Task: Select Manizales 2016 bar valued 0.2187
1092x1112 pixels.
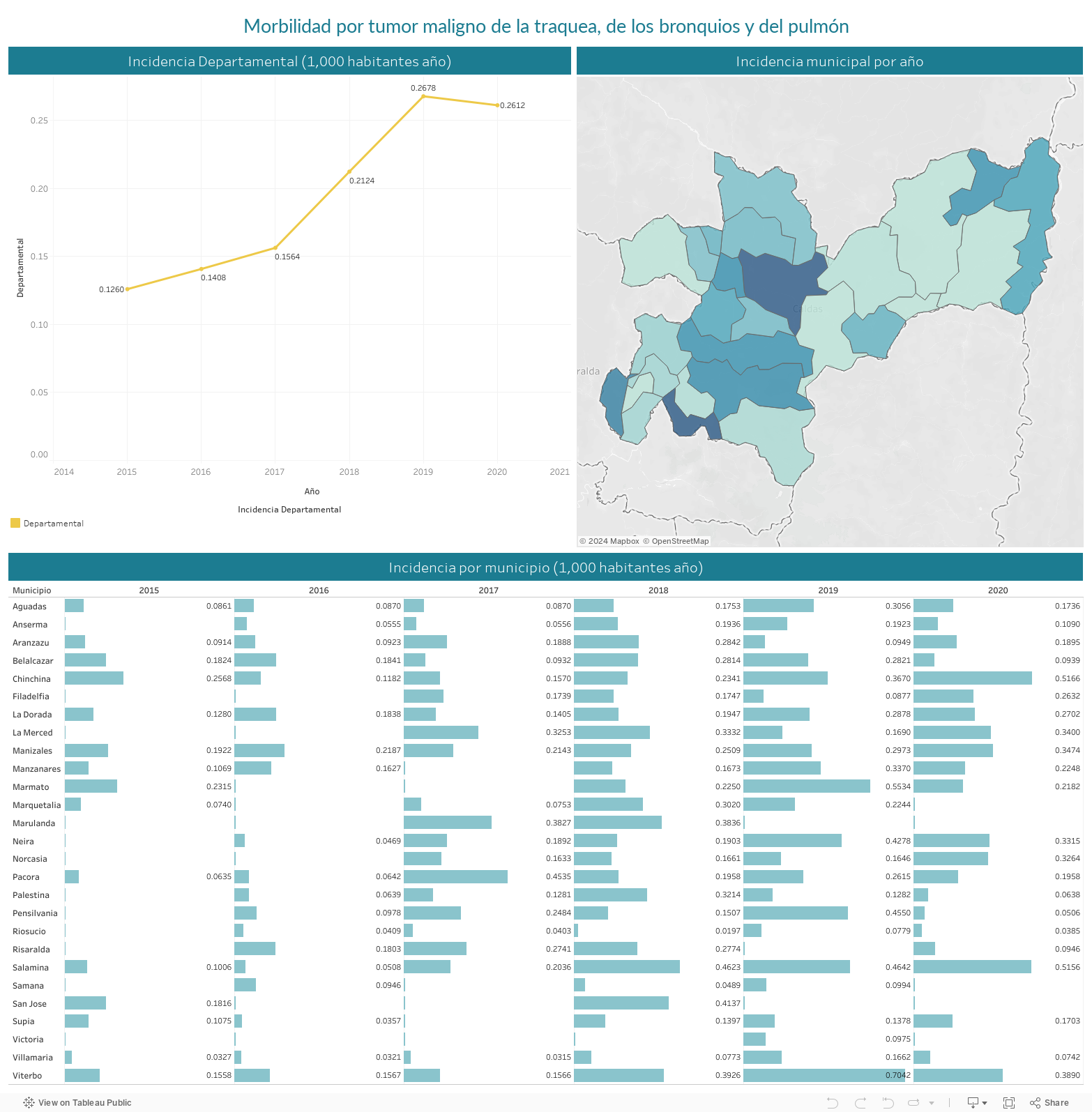Action: coord(259,750)
